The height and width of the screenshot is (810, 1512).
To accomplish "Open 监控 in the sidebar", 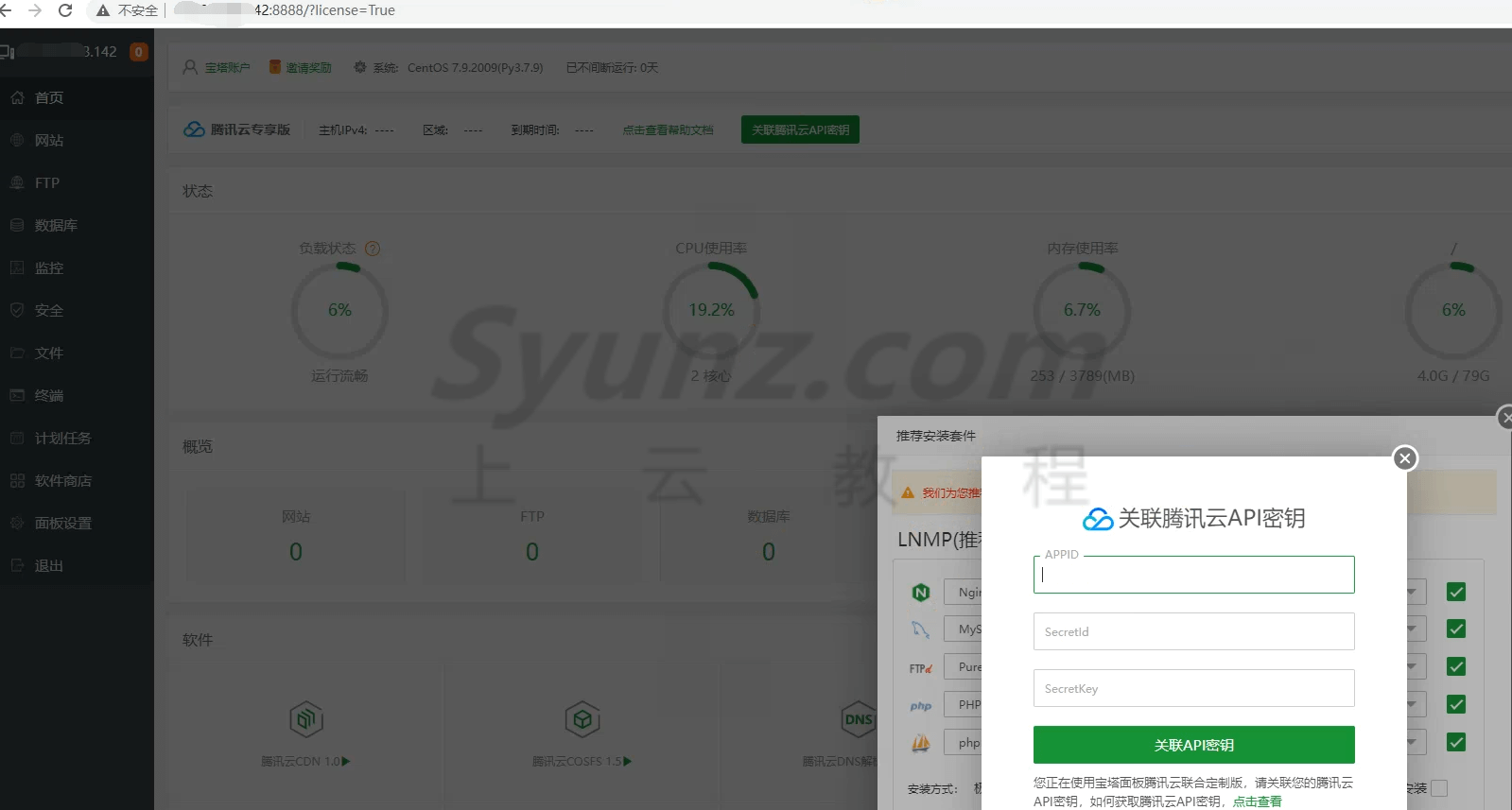I will (49, 267).
